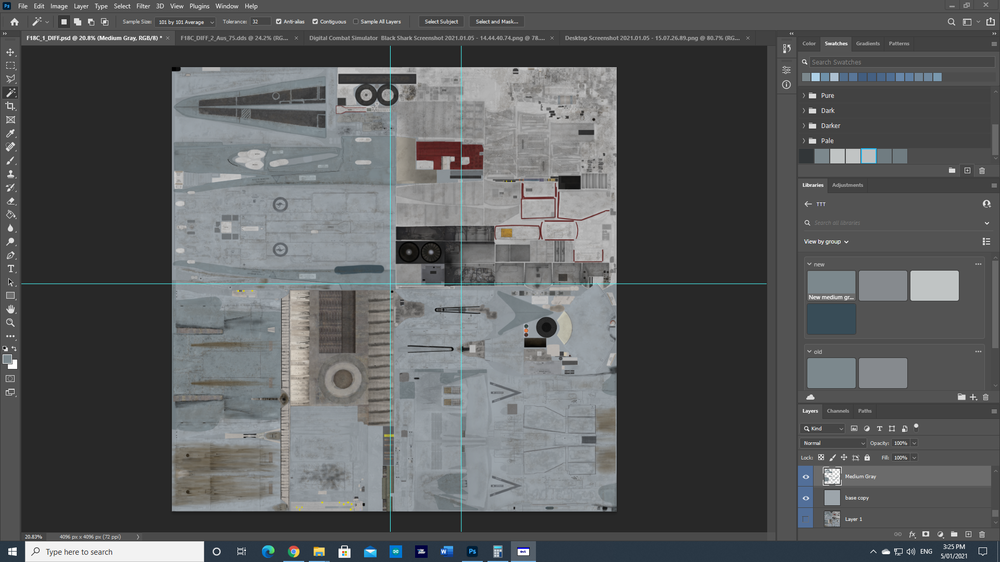Open the Filter menu
This screenshot has width=1000, height=562.
[143, 6]
